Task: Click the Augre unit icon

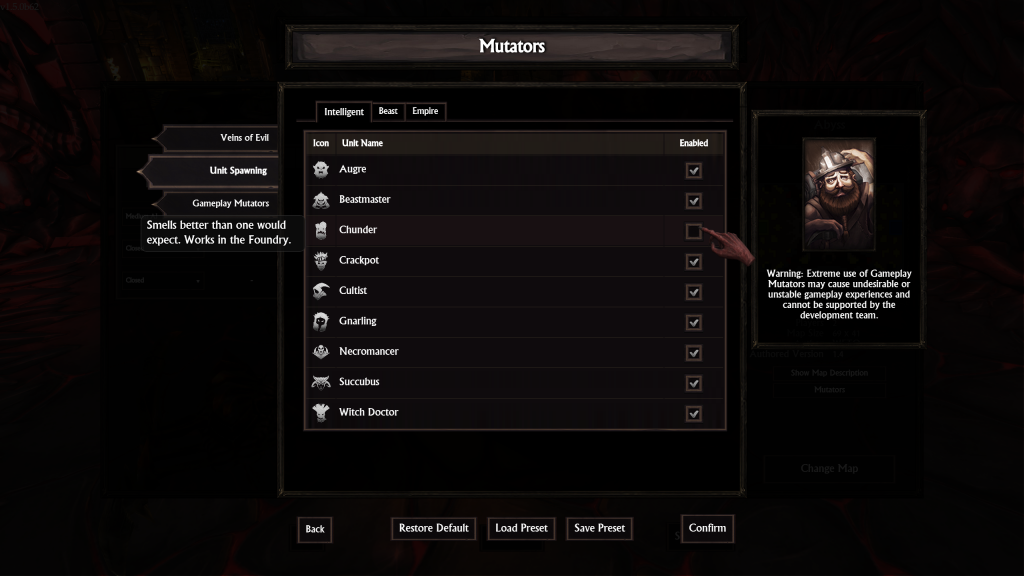Action: coord(321,170)
